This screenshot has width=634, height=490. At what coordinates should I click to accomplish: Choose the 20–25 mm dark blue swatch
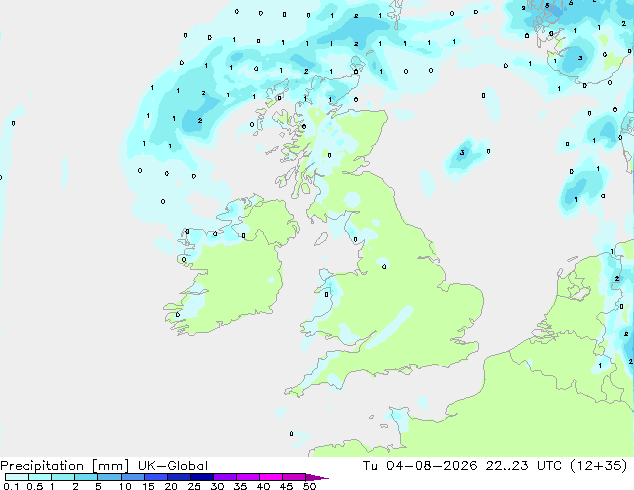[x=179, y=477]
